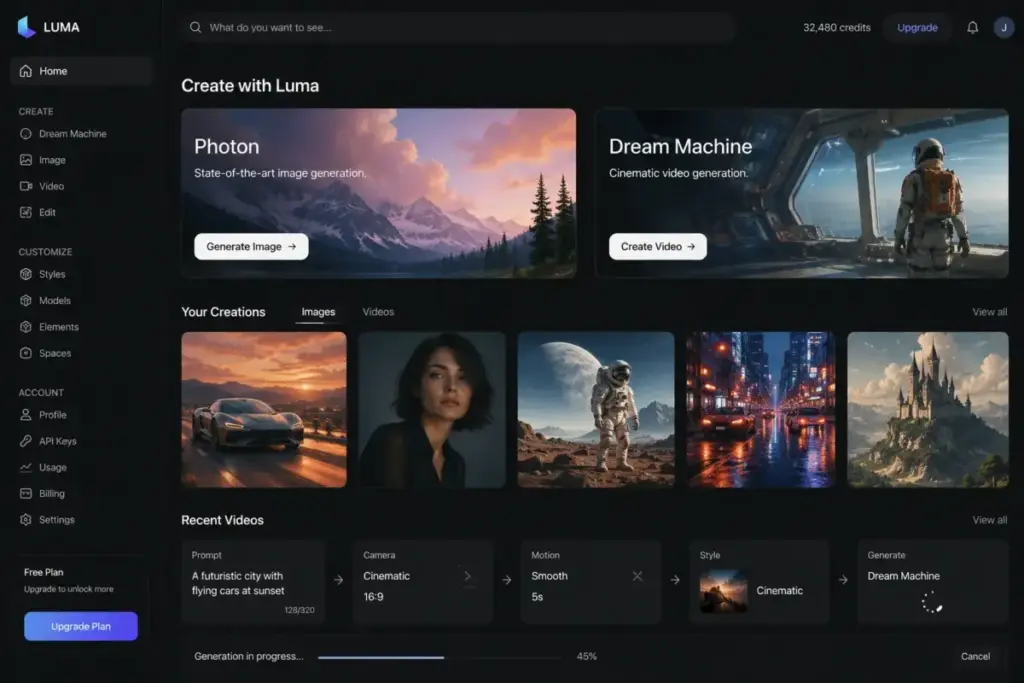Click the 32,480 credits text

pos(837,27)
